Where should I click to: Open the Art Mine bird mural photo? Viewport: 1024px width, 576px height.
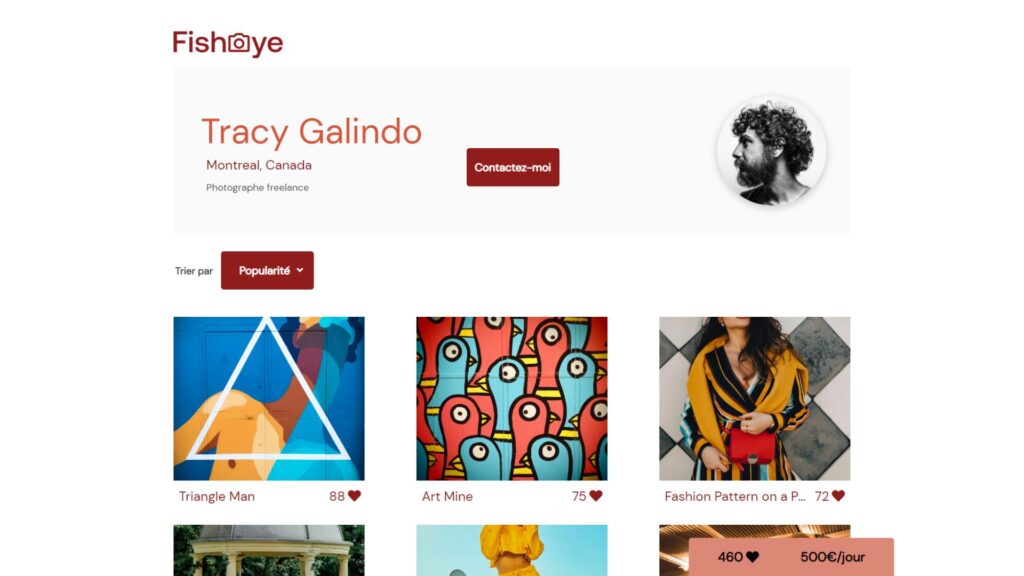tap(512, 398)
